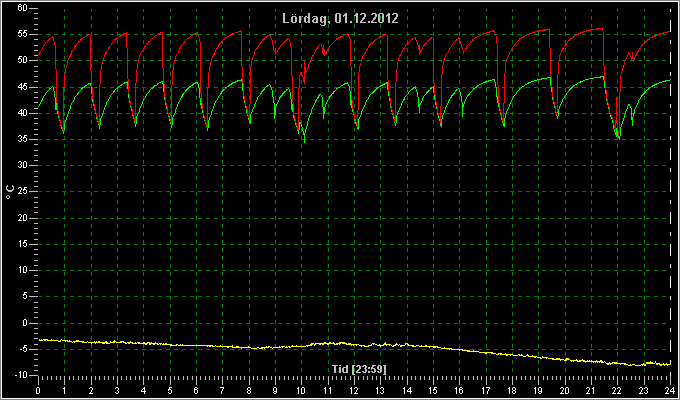
Task: Click the yellow curve's end at hour 24
Action: 669,364
